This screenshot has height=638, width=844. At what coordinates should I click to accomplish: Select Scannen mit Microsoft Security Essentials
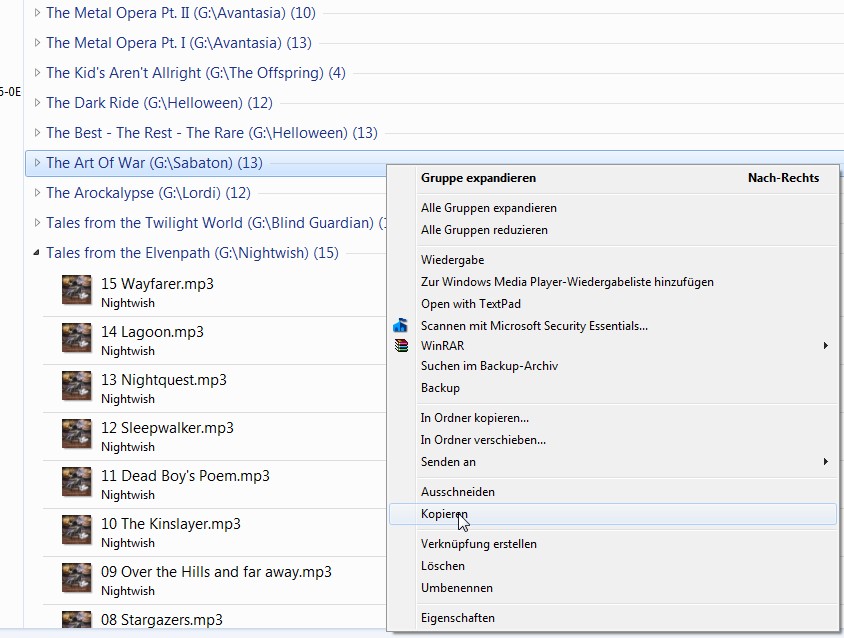[613, 326]
